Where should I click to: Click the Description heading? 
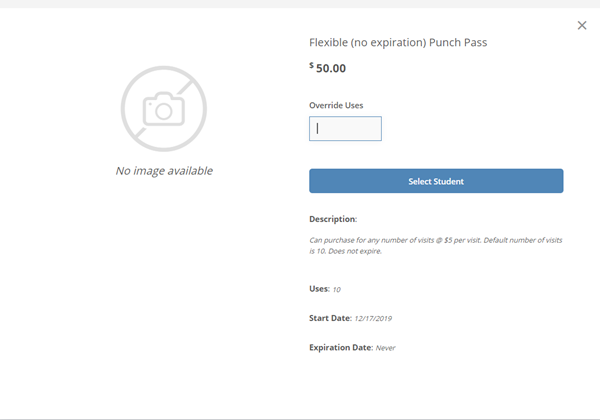pos(333,219)
